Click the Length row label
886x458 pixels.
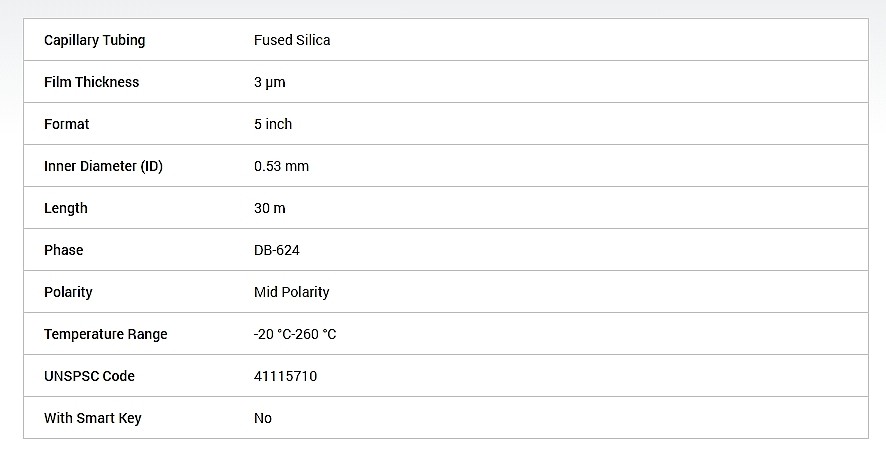(x=66, y=208)
